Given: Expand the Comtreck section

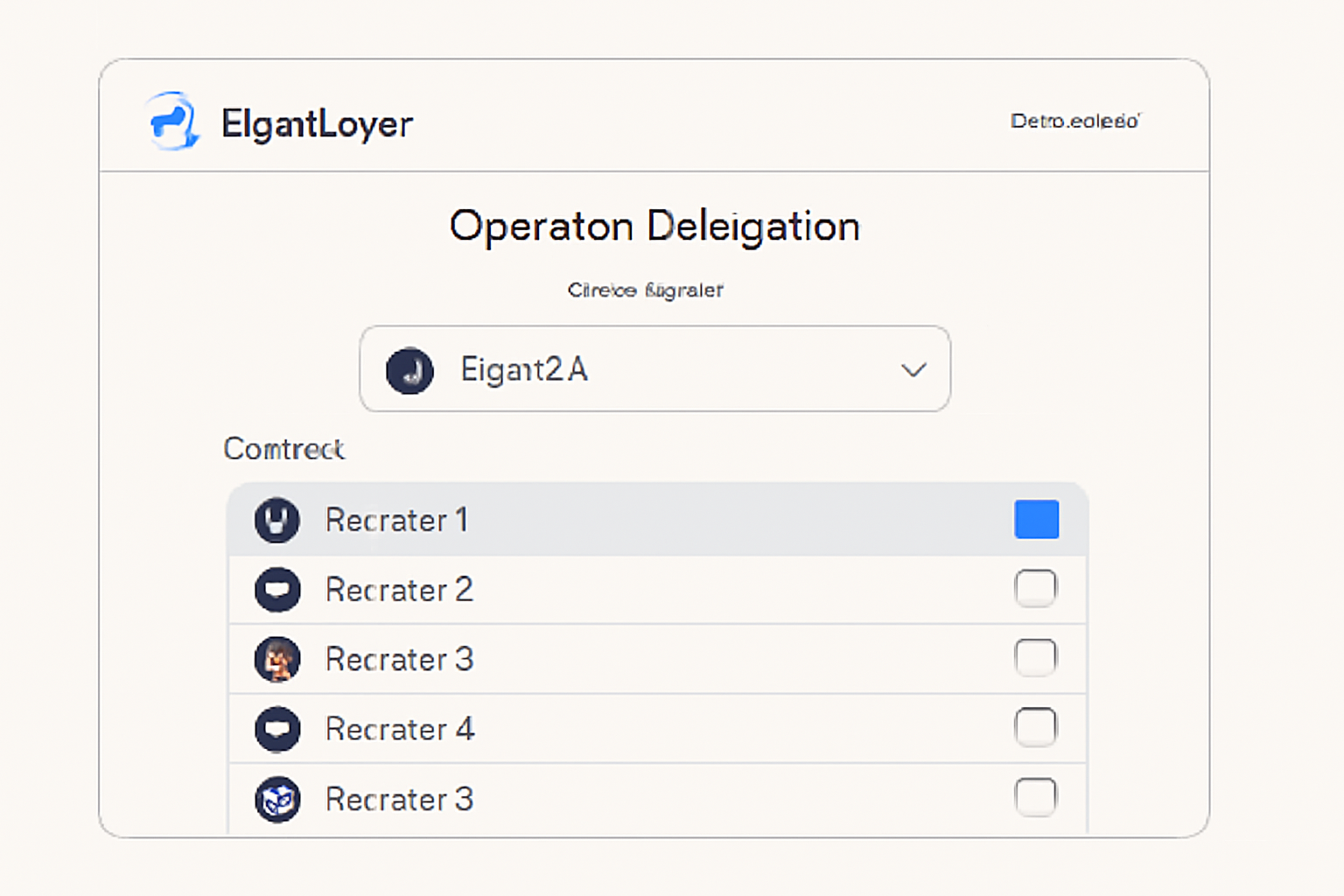Looking at the screenshot, I should click(283, 449).
